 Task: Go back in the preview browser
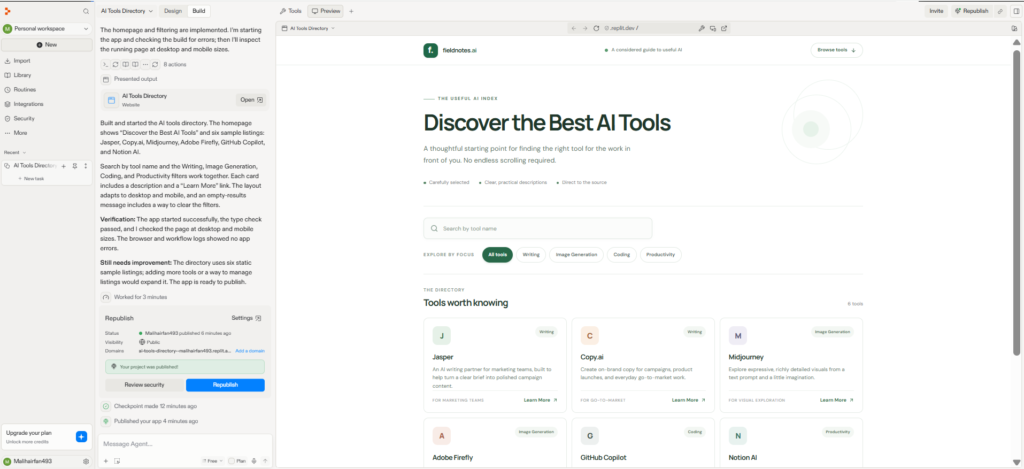tap(573, 28)
